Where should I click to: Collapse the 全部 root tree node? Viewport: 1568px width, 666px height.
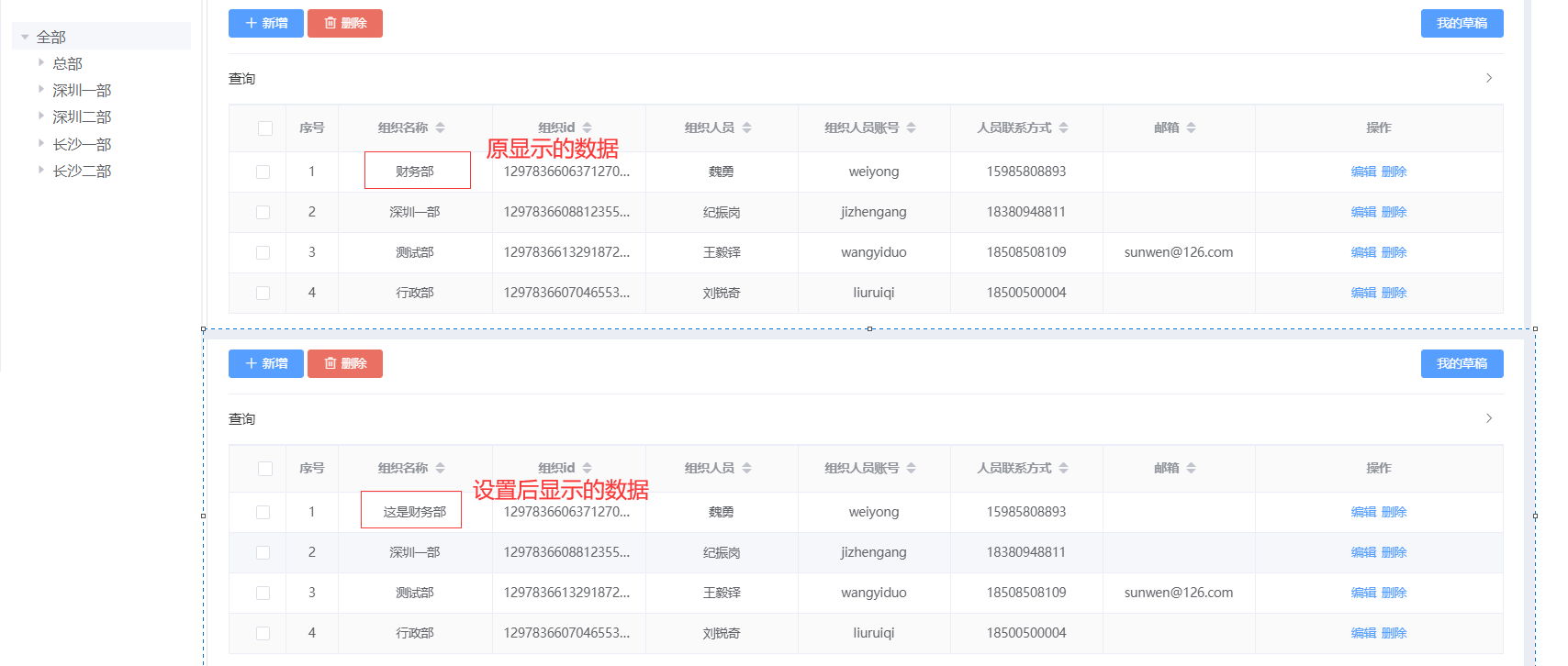pyautogui.click(x=25, y=38)
